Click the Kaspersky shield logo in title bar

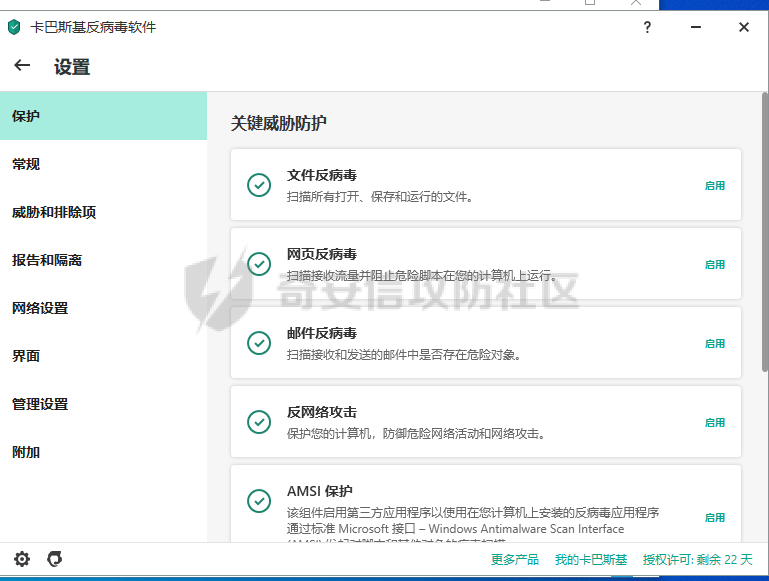click(x=14, y=27)
